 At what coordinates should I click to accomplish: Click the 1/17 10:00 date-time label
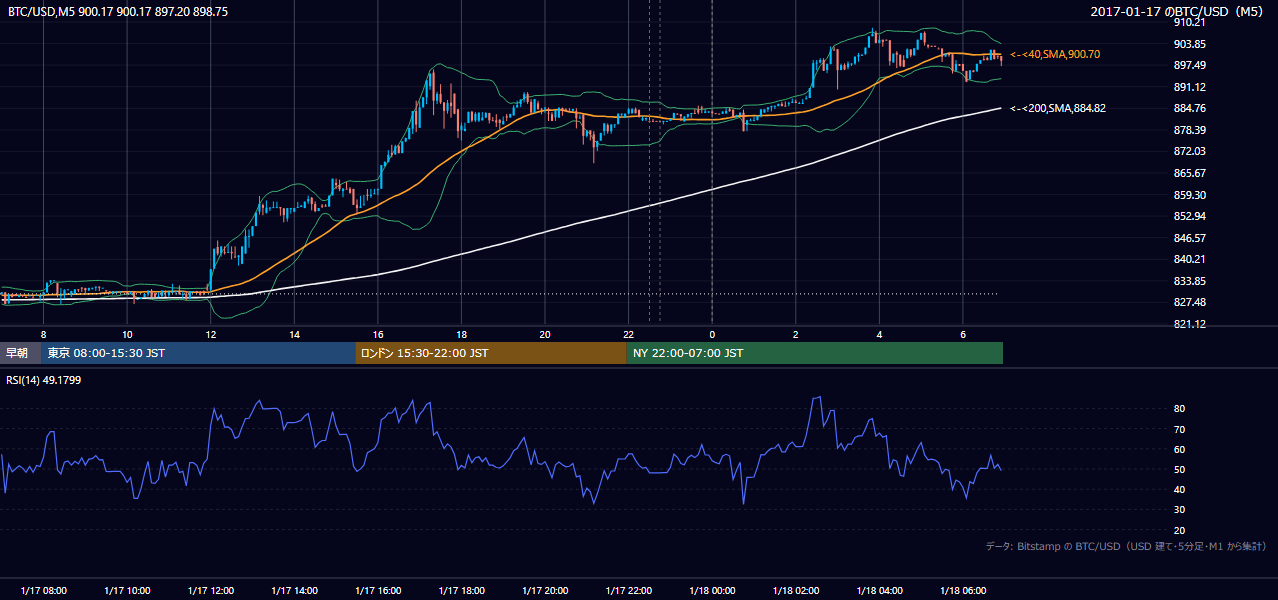[x=127, y=591]
